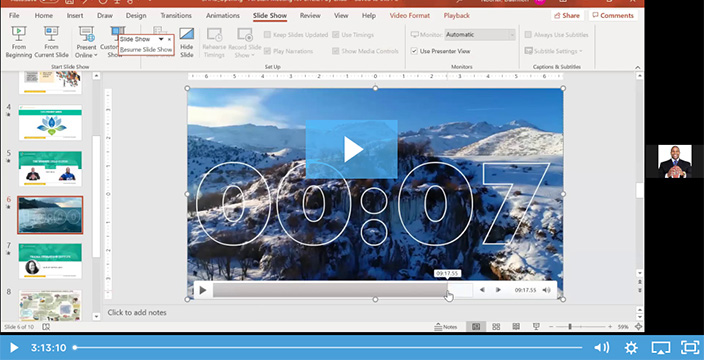Viewport: 704px width, 360px height.
Task: Open the Design tab
Action: point(136,15)
